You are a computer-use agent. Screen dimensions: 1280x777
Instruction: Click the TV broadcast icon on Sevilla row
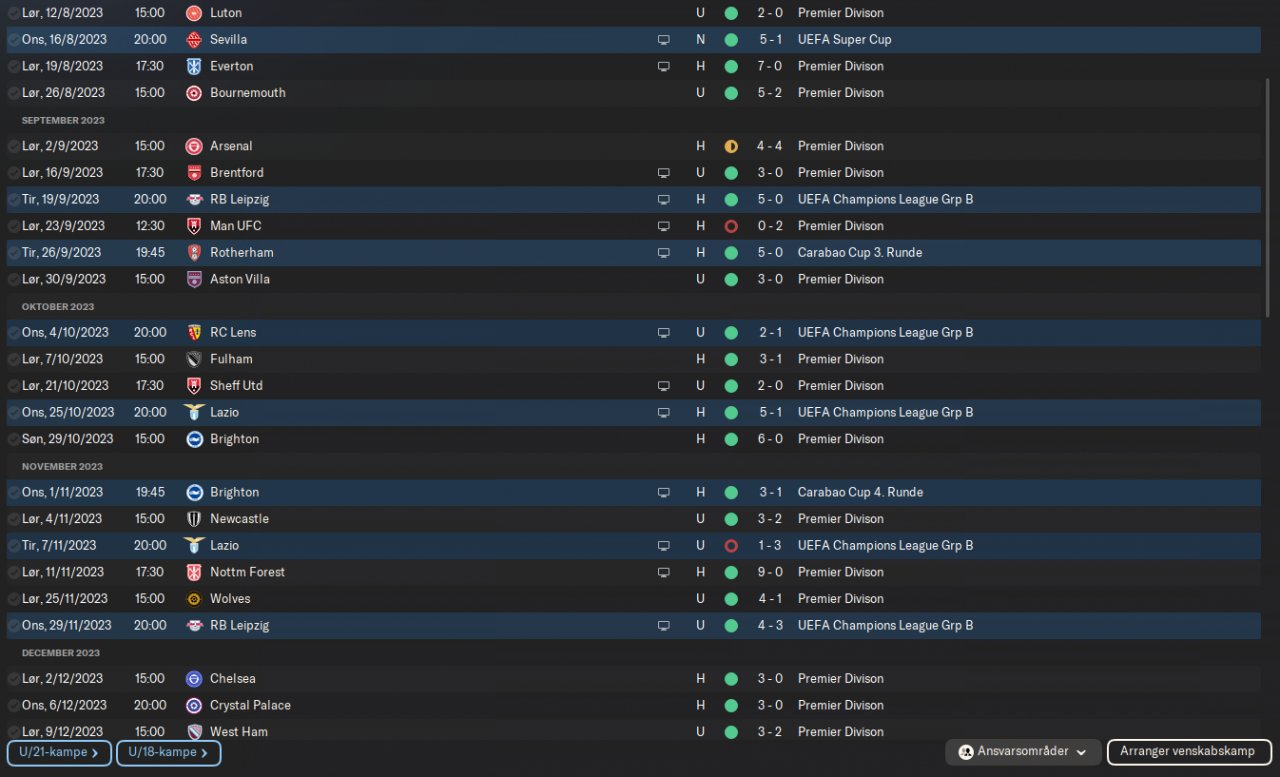pyautogui.click(x=663, y=40)
